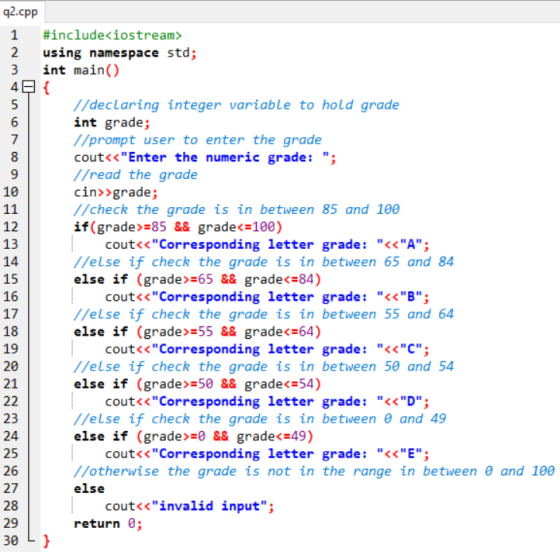Screen dimensions: 560x552
Task: Click the cout line printing "E"
Action: [267, 454]
